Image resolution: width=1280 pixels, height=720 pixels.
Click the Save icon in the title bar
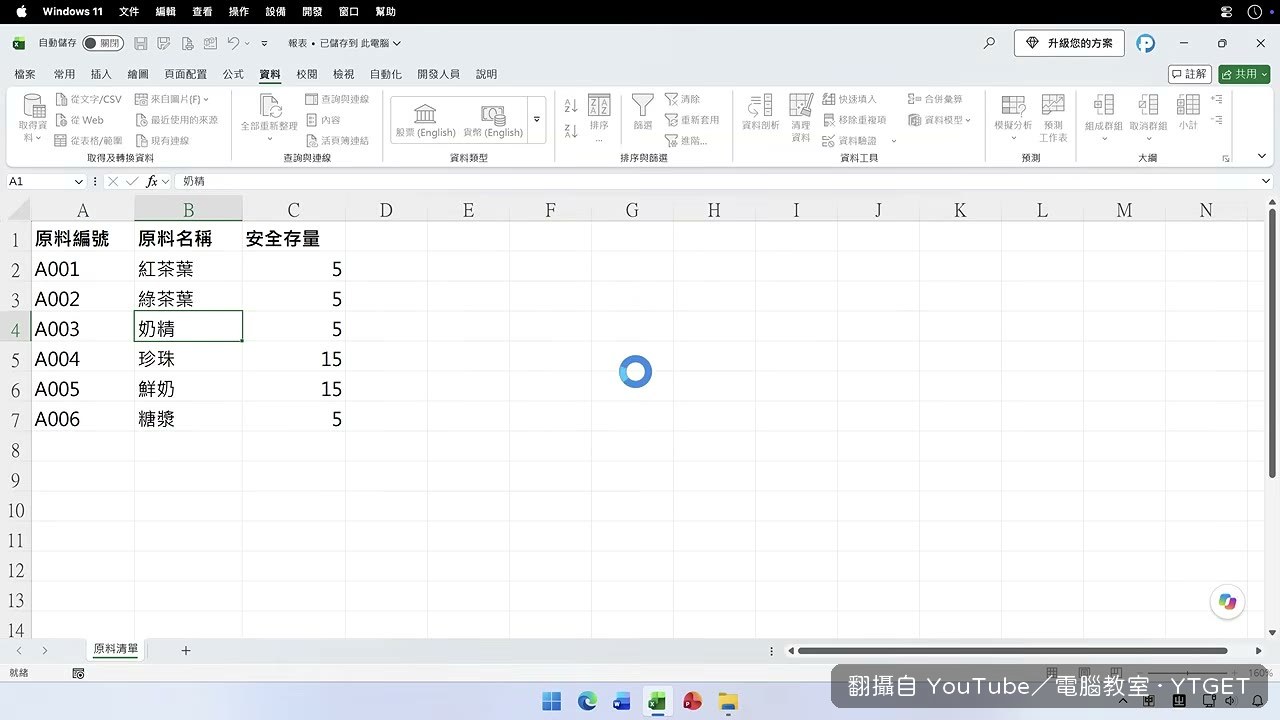tap(141, 43)
